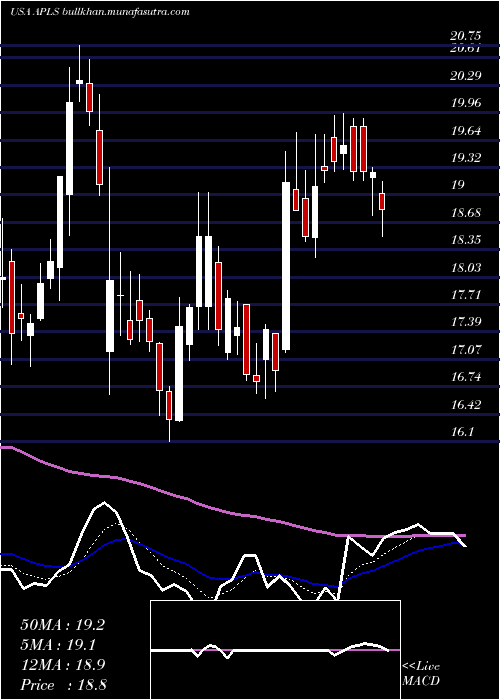
Task: Click the last red candlestick on the chart
Action: tap(382, 201)
